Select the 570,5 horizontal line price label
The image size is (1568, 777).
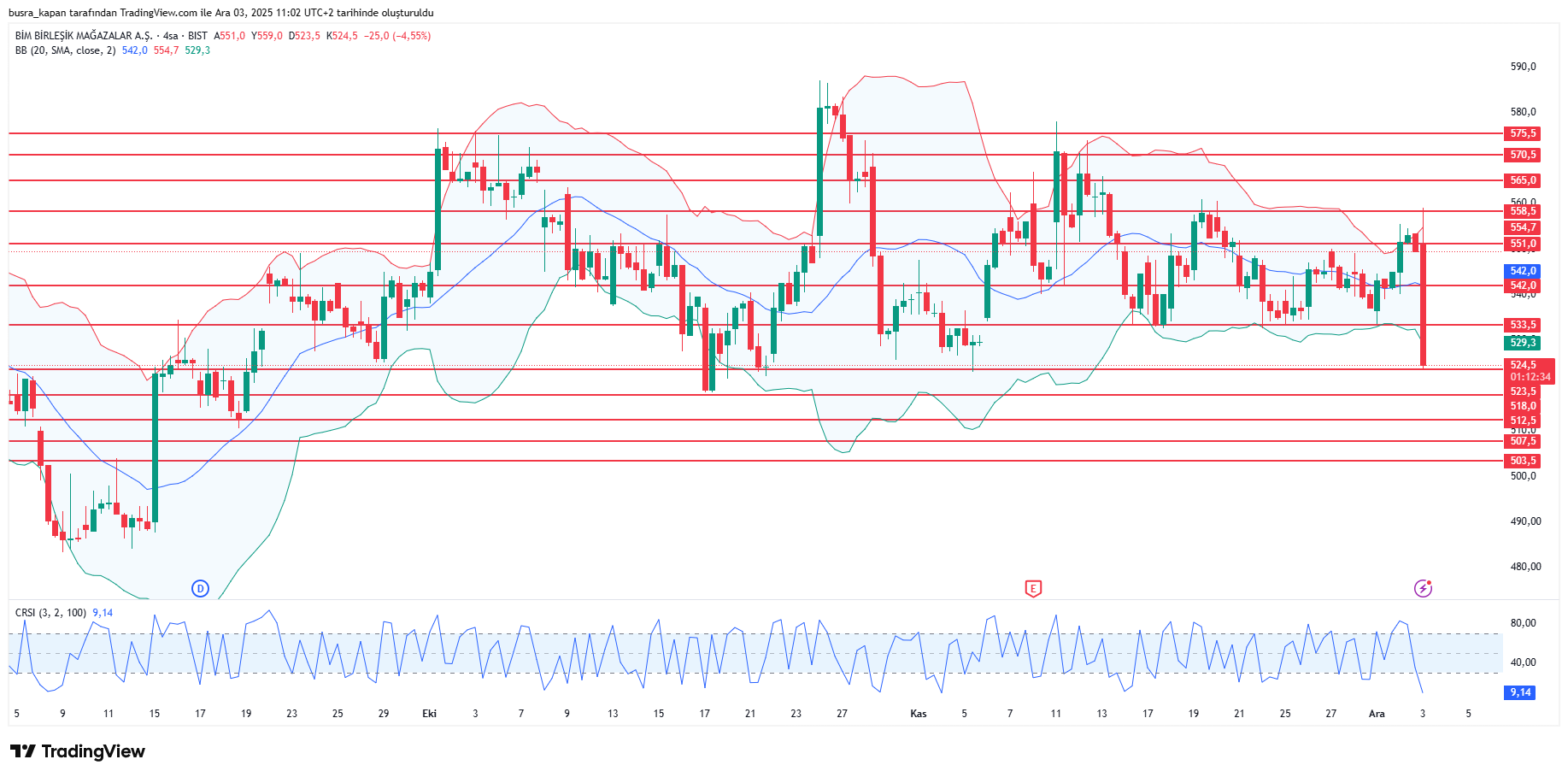[x=1522, y=155]
